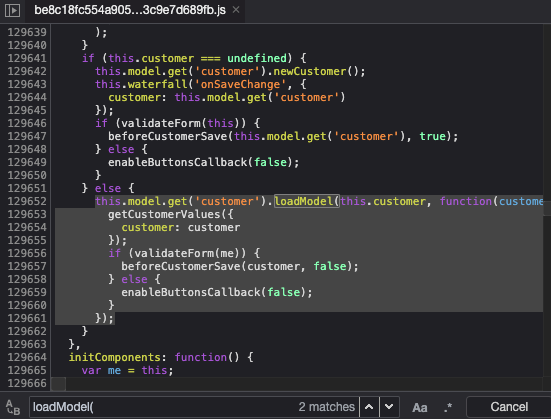Click line number 129652 in gutter
The height and width of the screenshot is (419, 551).
click(x=27, y=201)
